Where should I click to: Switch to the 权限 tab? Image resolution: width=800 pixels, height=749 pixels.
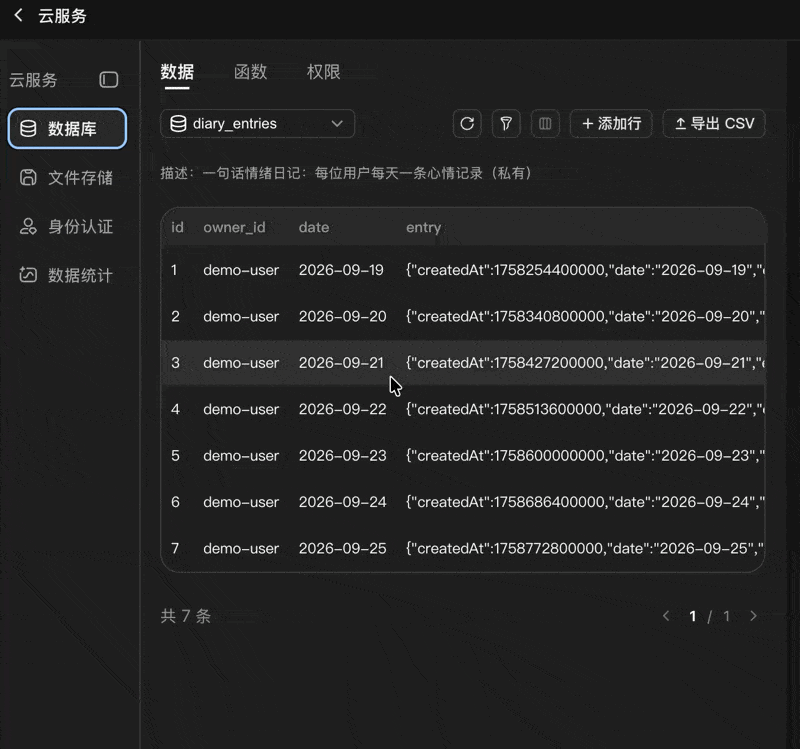tap(323, 72)
